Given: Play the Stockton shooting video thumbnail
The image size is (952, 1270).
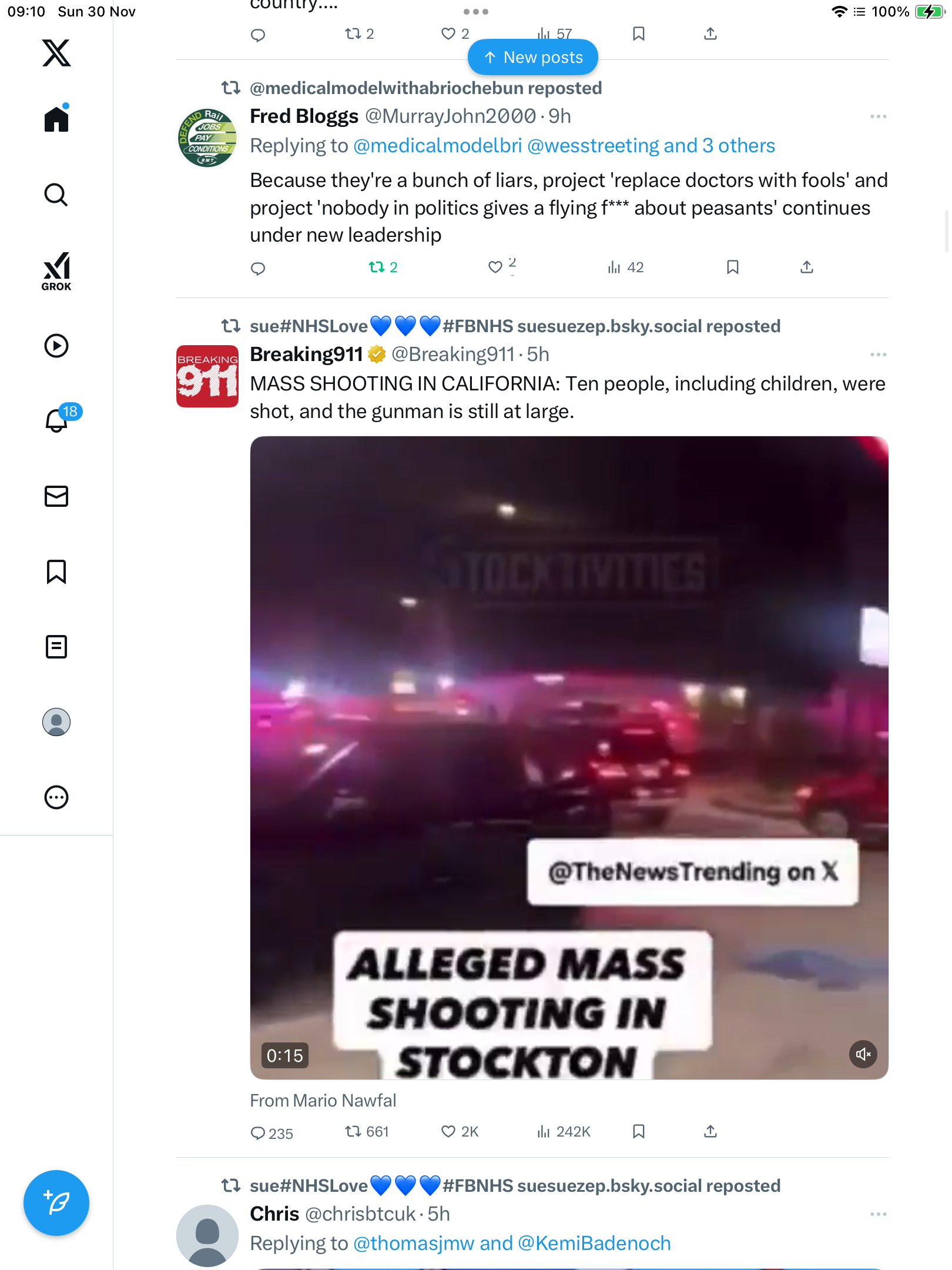Looking at the screenshot, I should (x=569, y=757).
